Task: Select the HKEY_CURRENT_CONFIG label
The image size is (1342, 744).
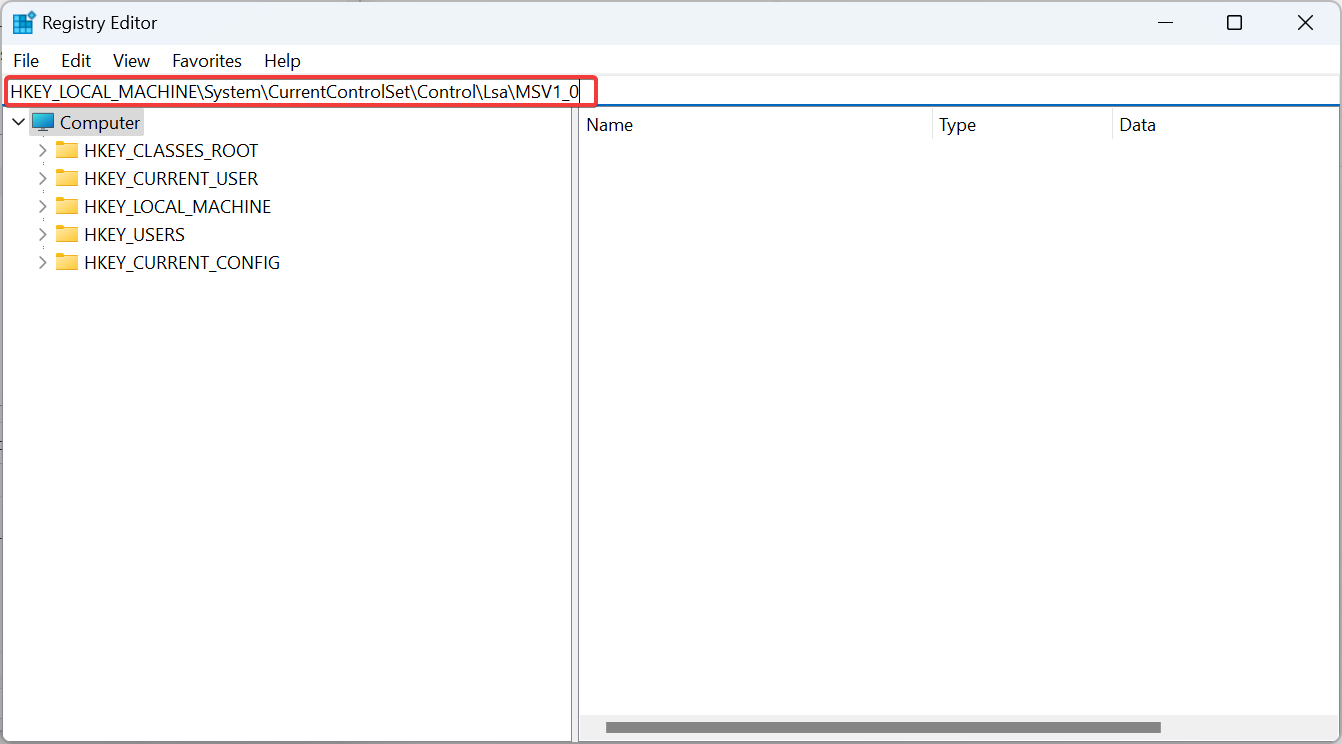Action: 182,263
